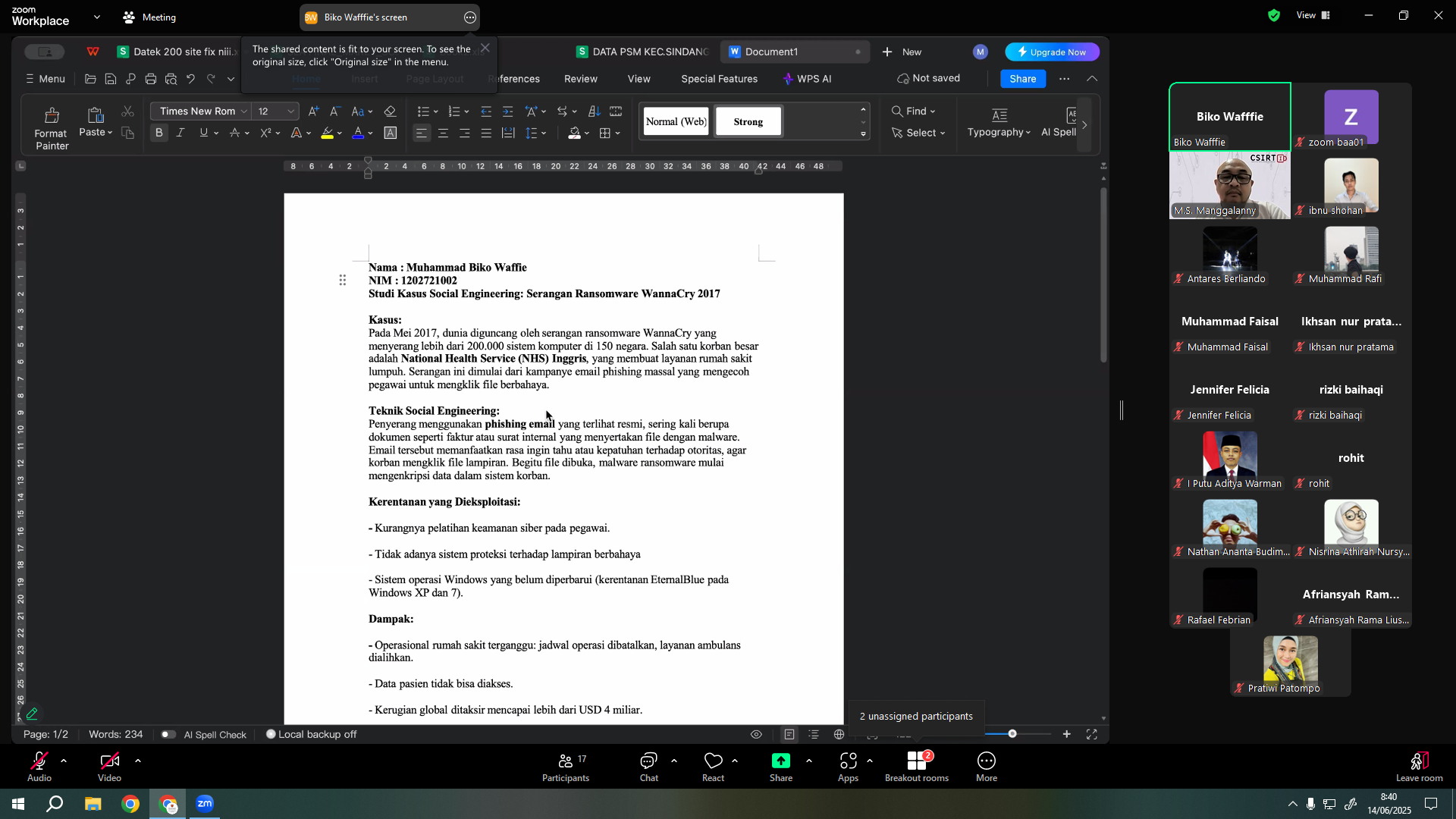Toggle Bold formatting
Image resolution: width=1456 pixels, height=819 pixels.
pyautogui.click(x=159, y=133)
